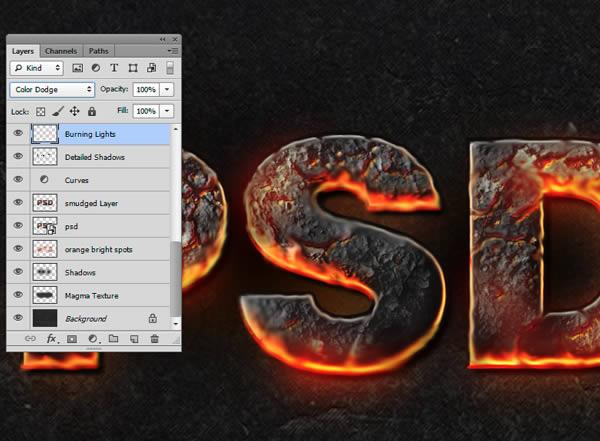The height and width of the screenshot is (441, 600).
Task: Click the smudged Layer thumbnail
Action: [x=45, y=203]
